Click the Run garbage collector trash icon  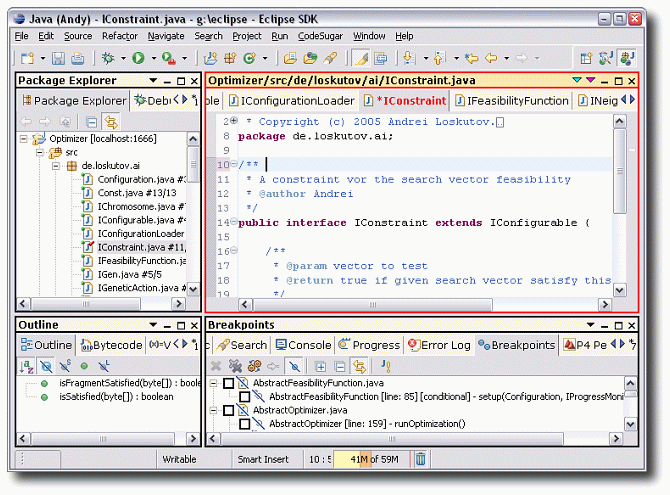coord(421,459)
